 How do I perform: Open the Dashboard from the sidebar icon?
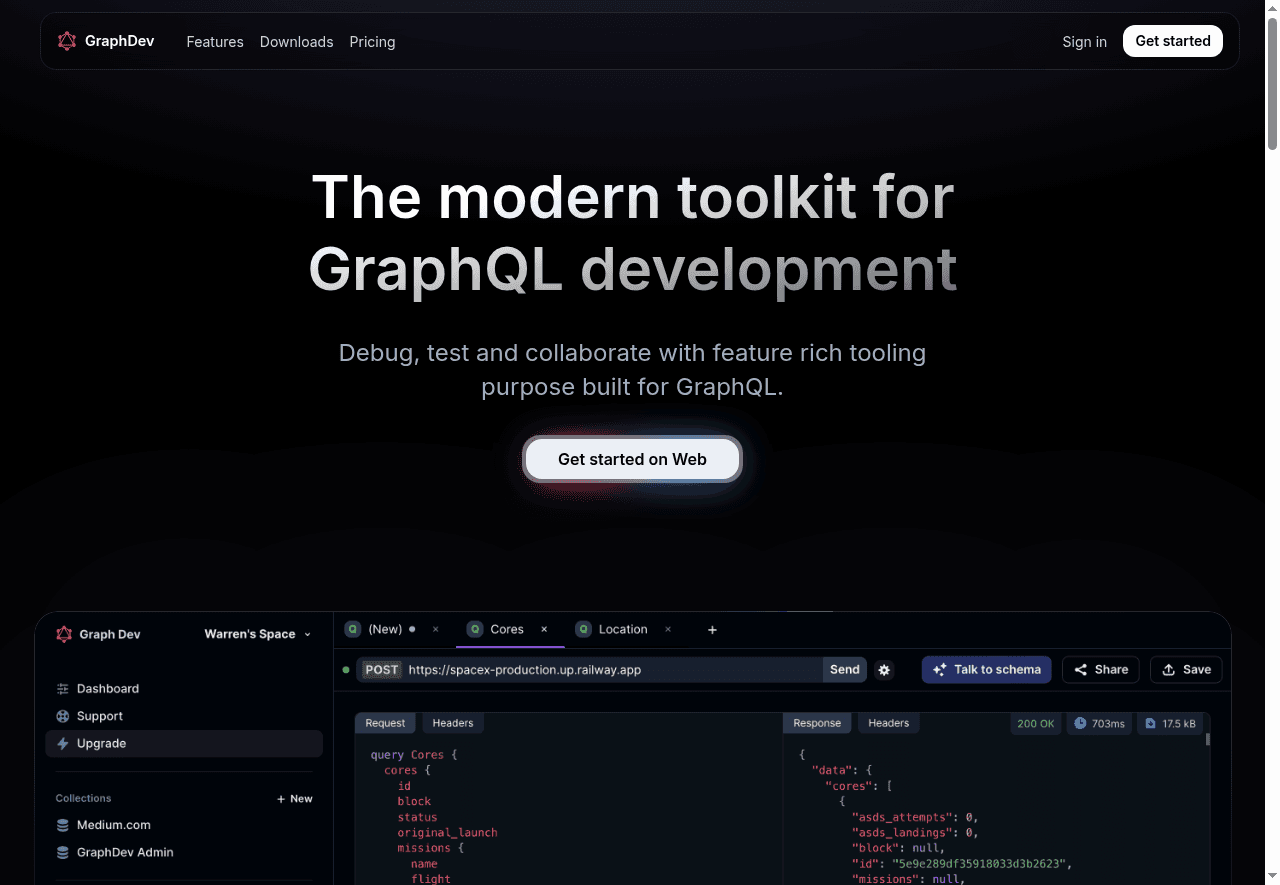[62, 688]
